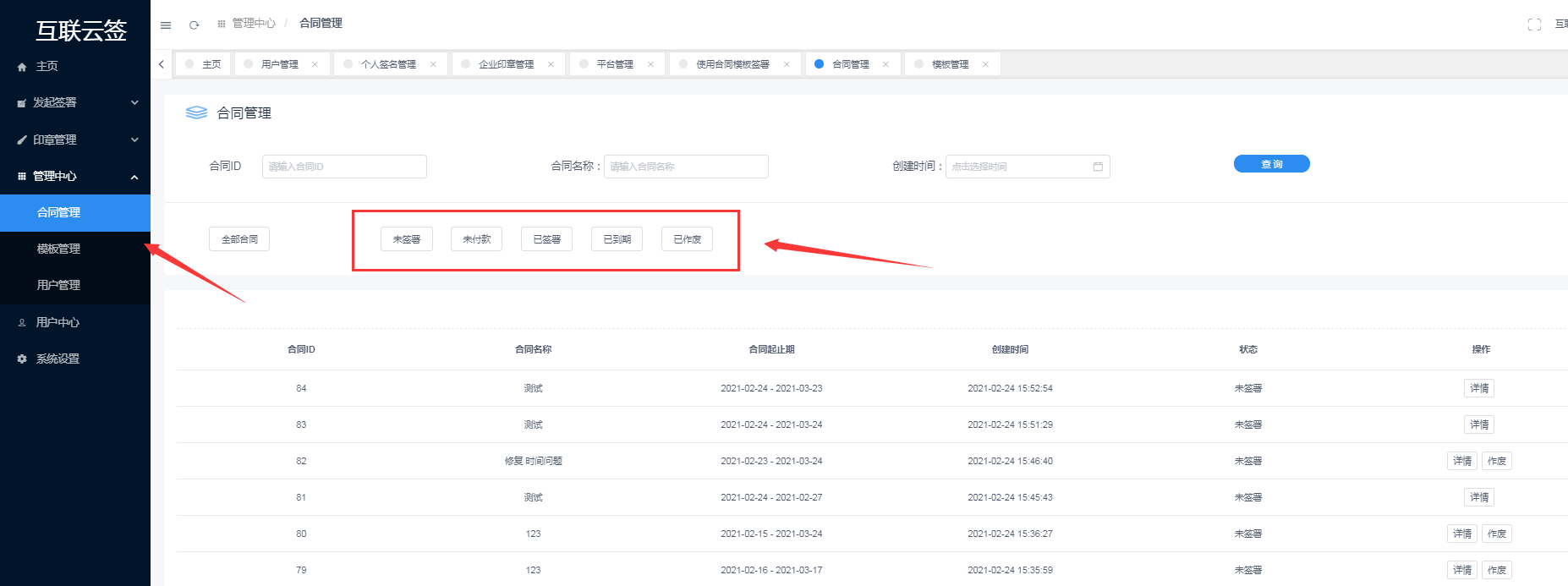Open 详情 for contract 81
Screen dimensions: 1568x586
pos(1479,497)
